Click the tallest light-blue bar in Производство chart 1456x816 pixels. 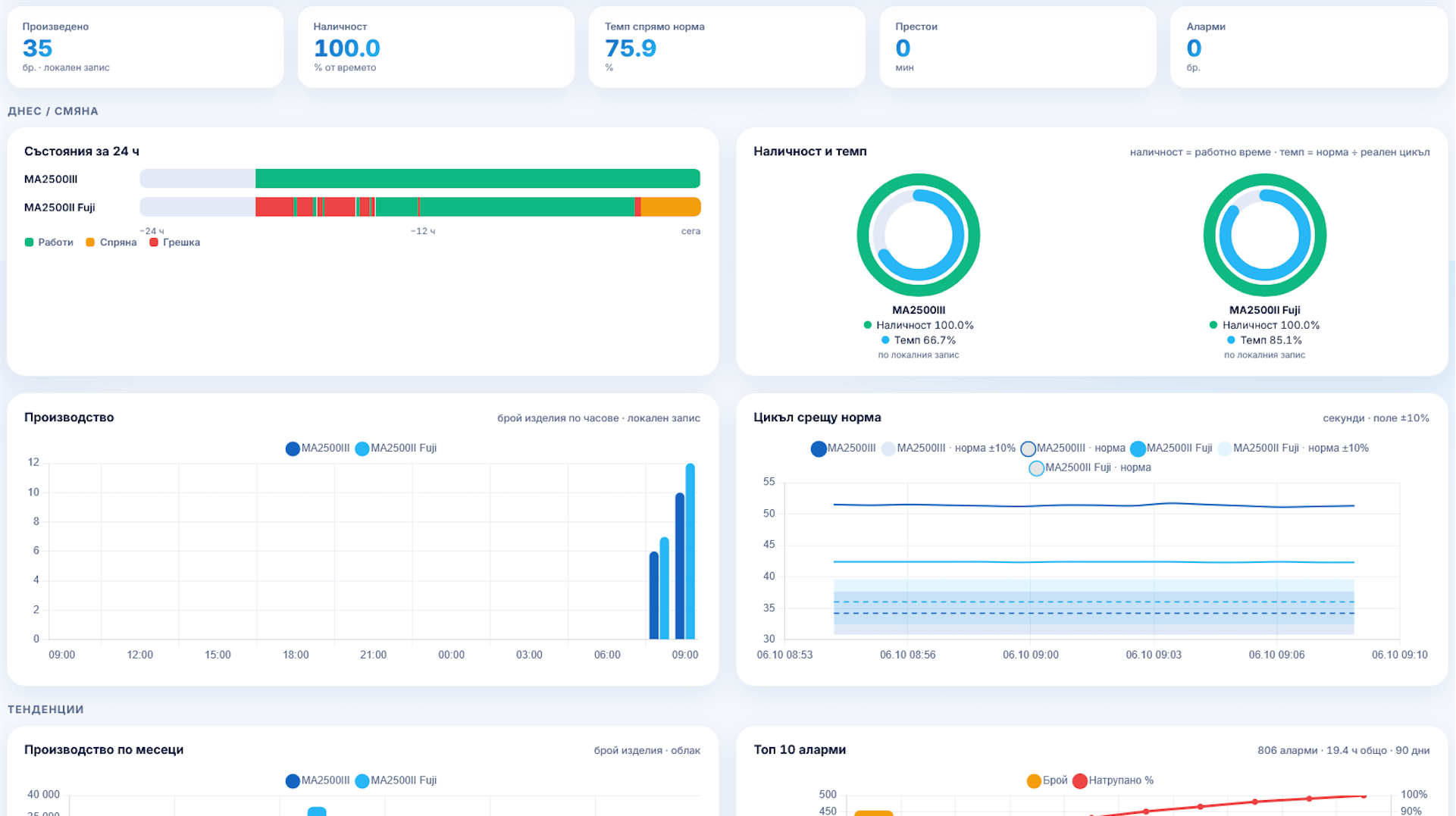(x=690, y=552)
